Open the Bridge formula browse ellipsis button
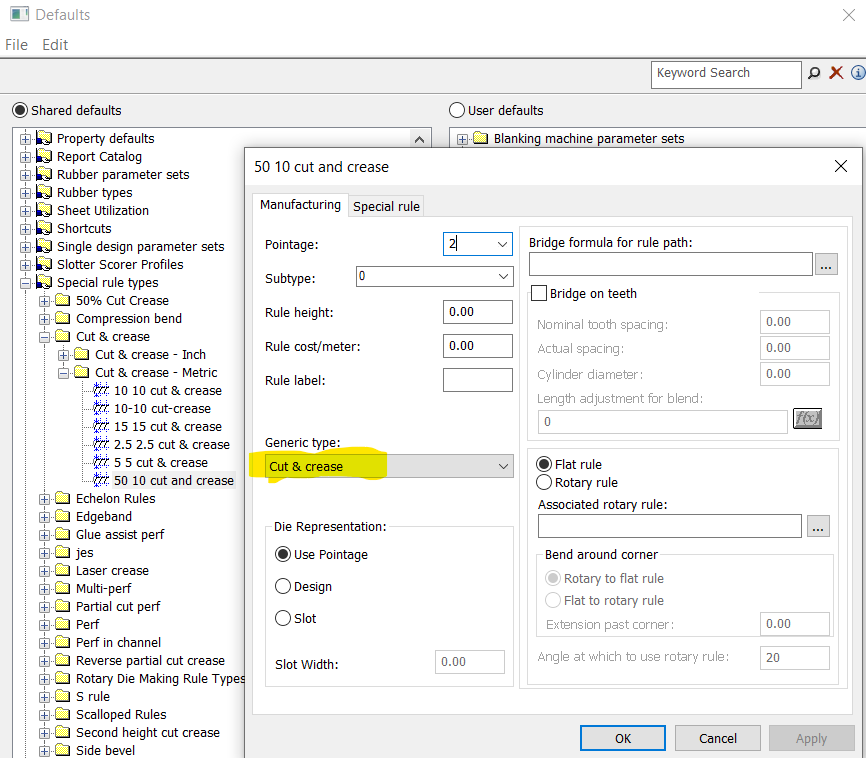 (x=826, y=264)
